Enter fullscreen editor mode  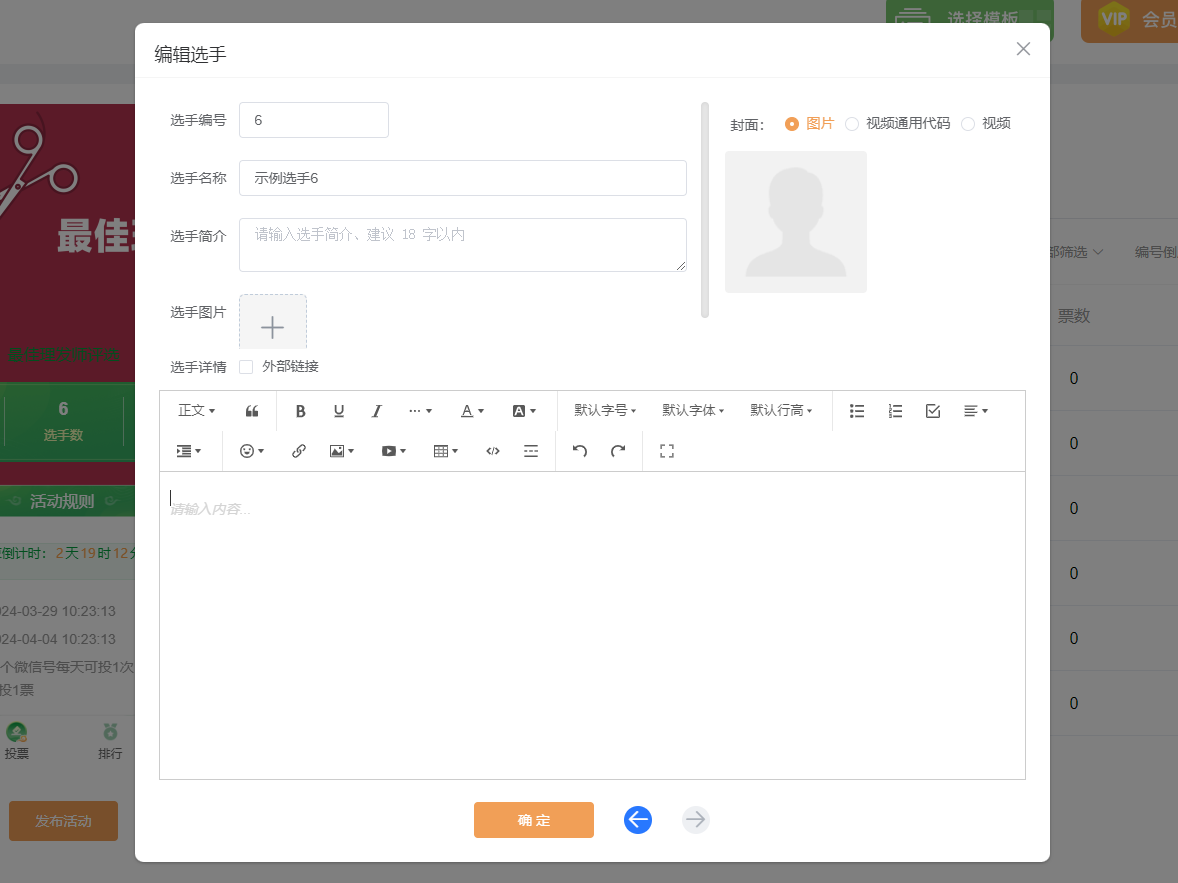[x=667, y=451]
